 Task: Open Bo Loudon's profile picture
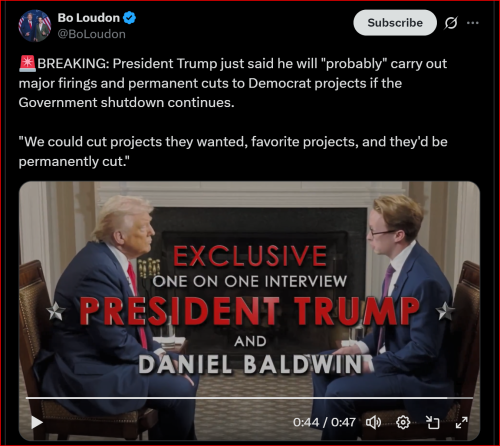coord(35,26)
